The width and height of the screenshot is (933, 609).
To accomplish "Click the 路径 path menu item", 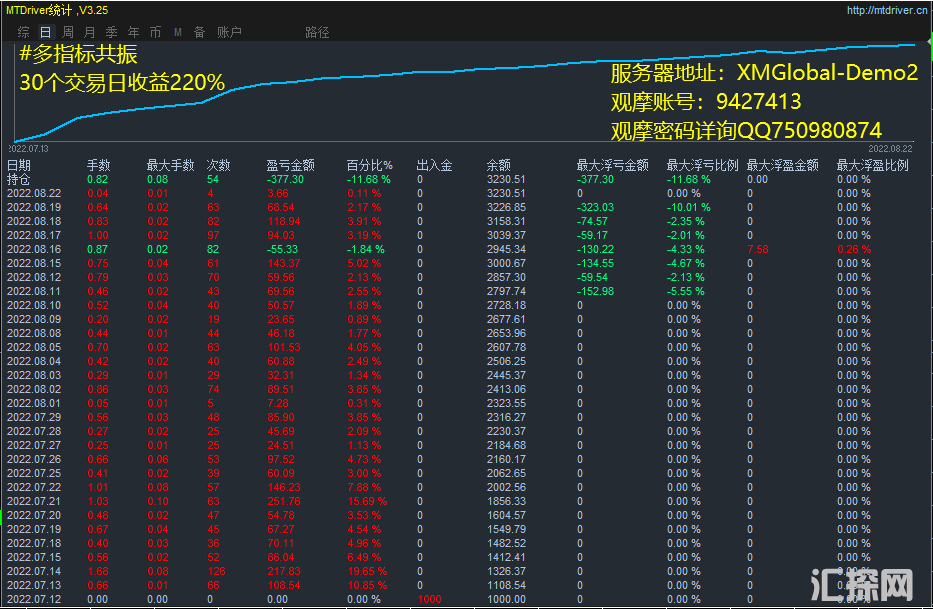I will point(317,32).
